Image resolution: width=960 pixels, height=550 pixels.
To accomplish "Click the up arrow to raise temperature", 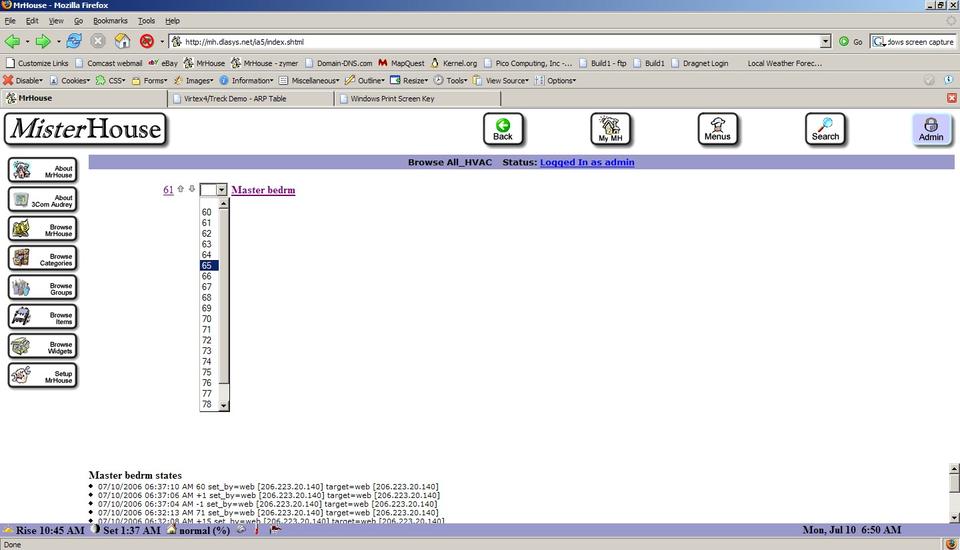I will click(181, 189).
